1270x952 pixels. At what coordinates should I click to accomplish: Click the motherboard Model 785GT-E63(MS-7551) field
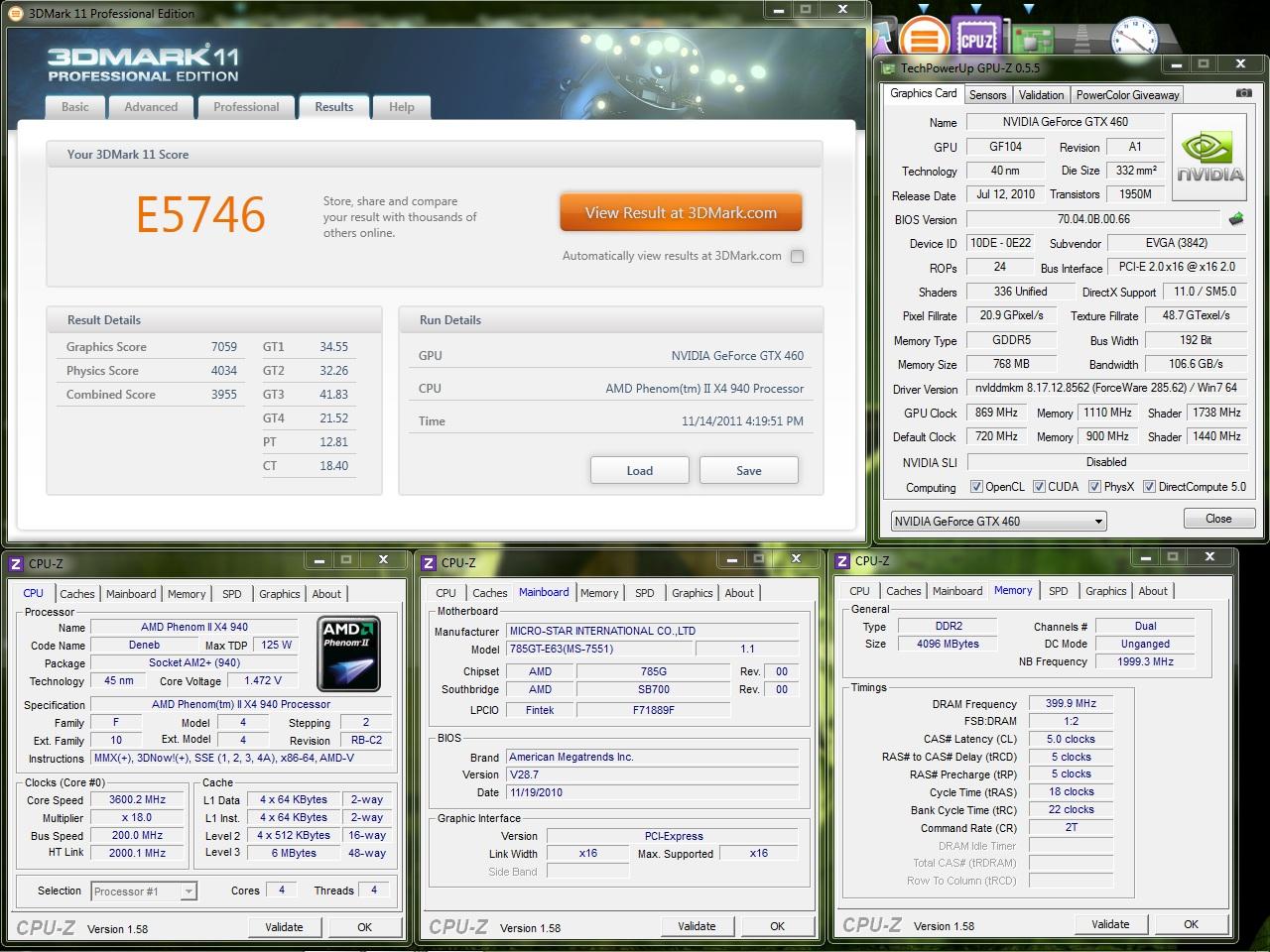coord(598,650)
